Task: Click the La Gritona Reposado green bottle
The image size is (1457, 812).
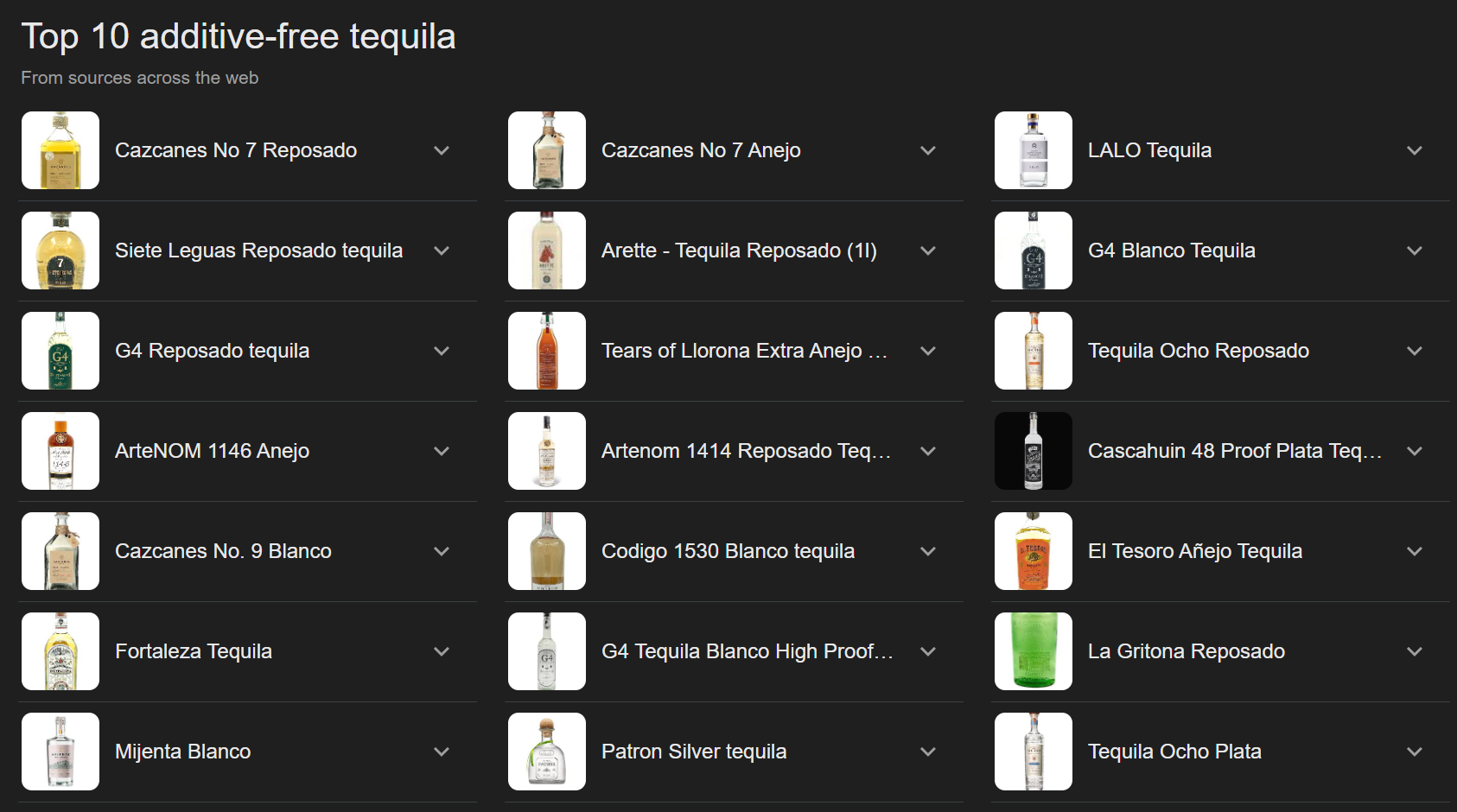Action: point(1033,651)
